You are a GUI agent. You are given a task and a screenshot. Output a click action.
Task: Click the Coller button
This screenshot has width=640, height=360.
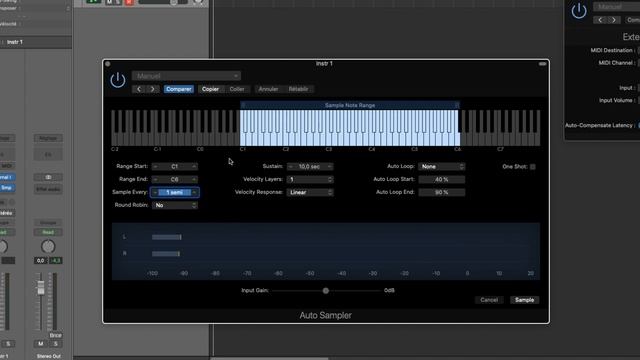click(237, 89)
